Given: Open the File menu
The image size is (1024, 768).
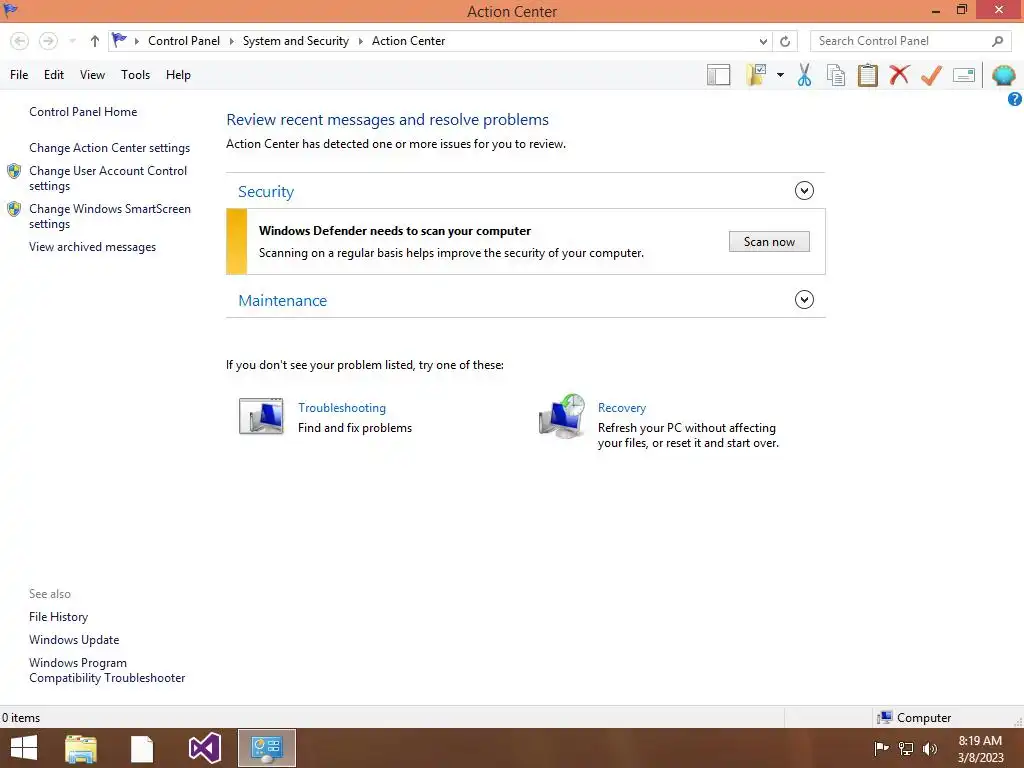Looking at the screenshot, I should point(19,75).
